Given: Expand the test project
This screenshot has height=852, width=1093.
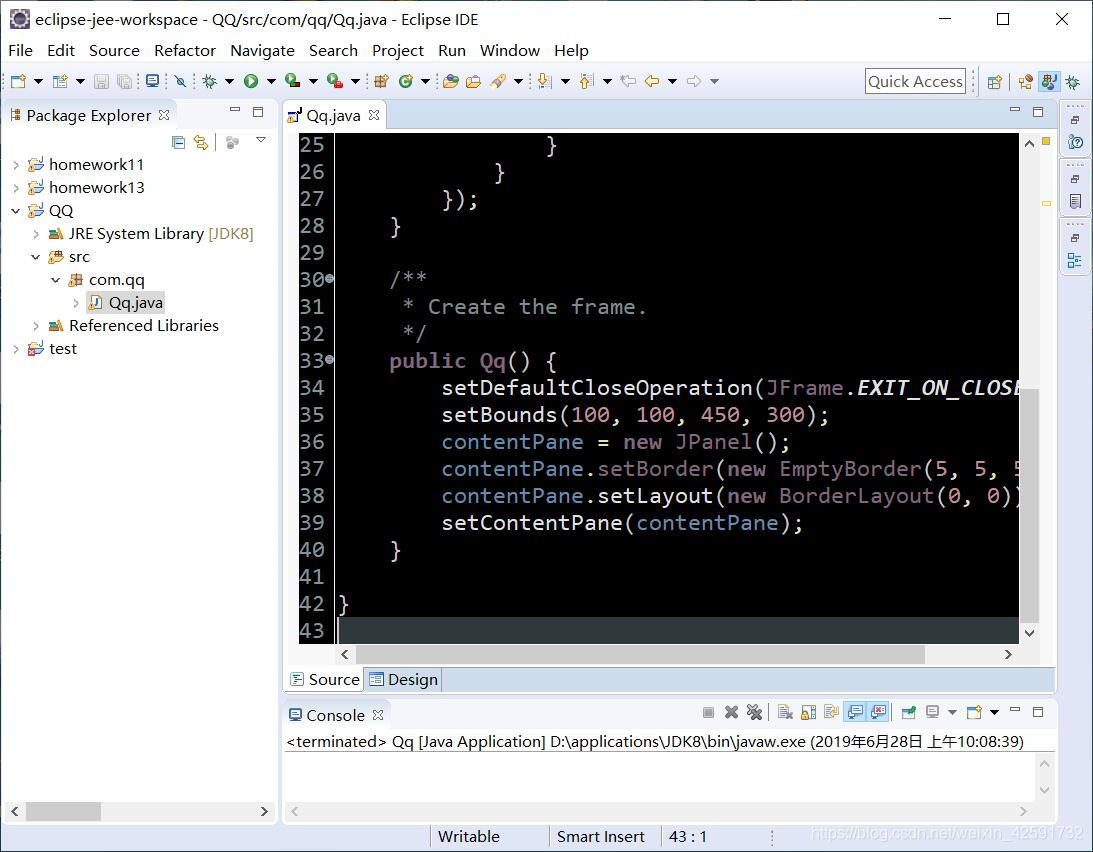Looking at the screenshot, I should click(16, 349).
